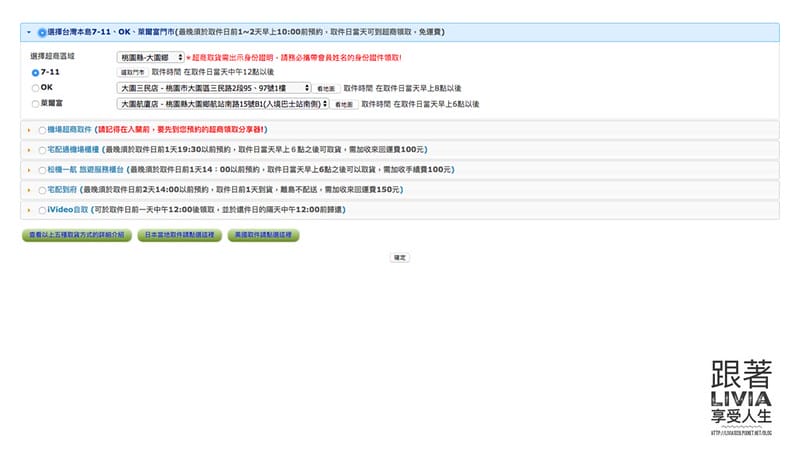Expand the iVideo自取 section arrow
The width and height of the screenshot is (800, 464).
click(x=29, y=210)
